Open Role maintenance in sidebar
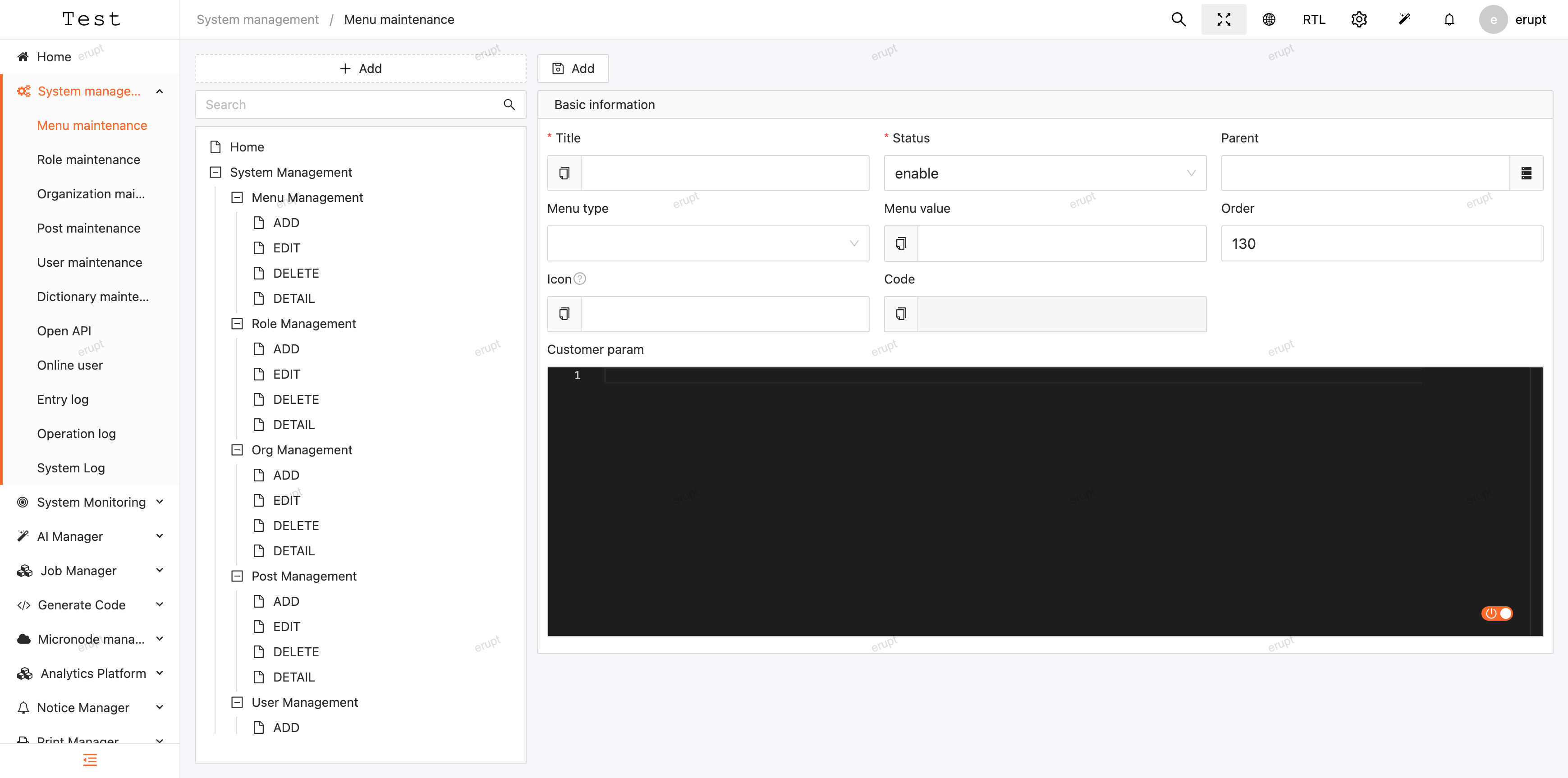 [x=89, y=160]
